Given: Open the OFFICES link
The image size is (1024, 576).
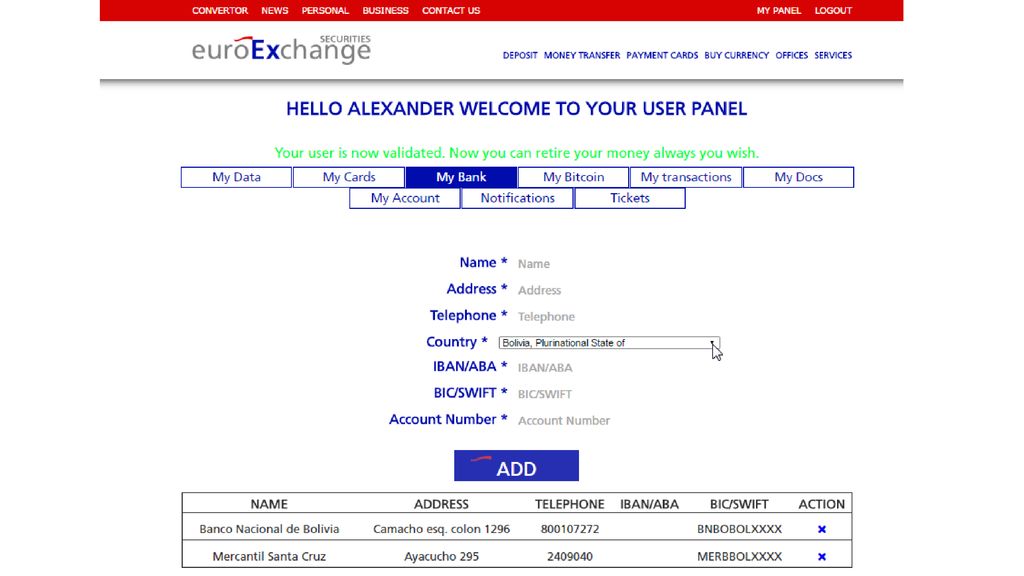Looking at the screenshot, I should [x=792, y=56].
